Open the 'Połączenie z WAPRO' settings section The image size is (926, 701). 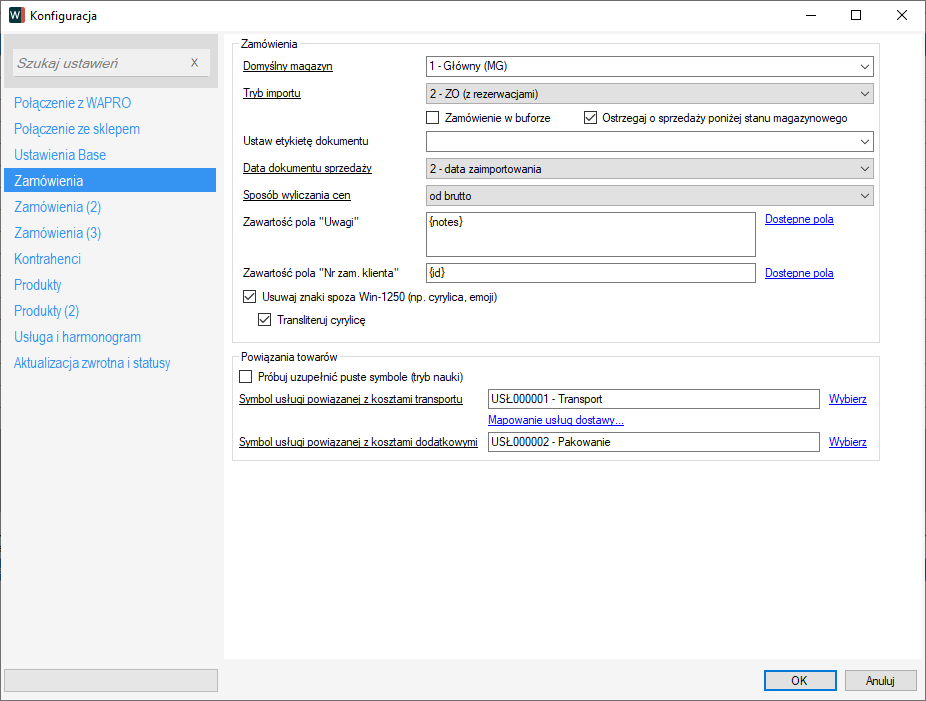72,103
